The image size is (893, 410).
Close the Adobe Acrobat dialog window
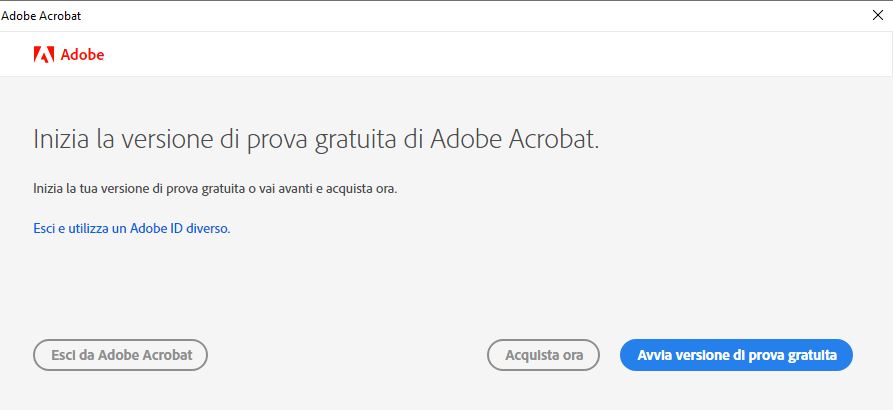pos(878,15)
